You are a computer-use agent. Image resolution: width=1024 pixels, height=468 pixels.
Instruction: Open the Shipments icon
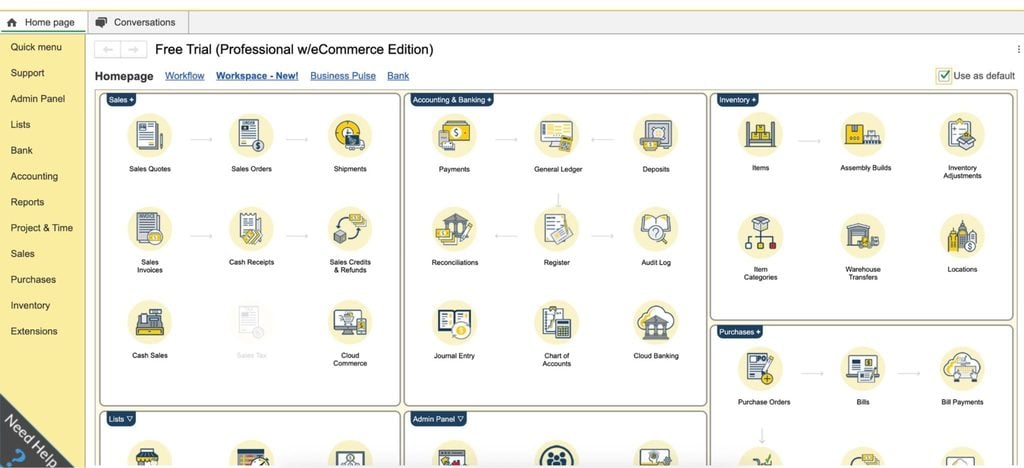click(x=350, y=136)
